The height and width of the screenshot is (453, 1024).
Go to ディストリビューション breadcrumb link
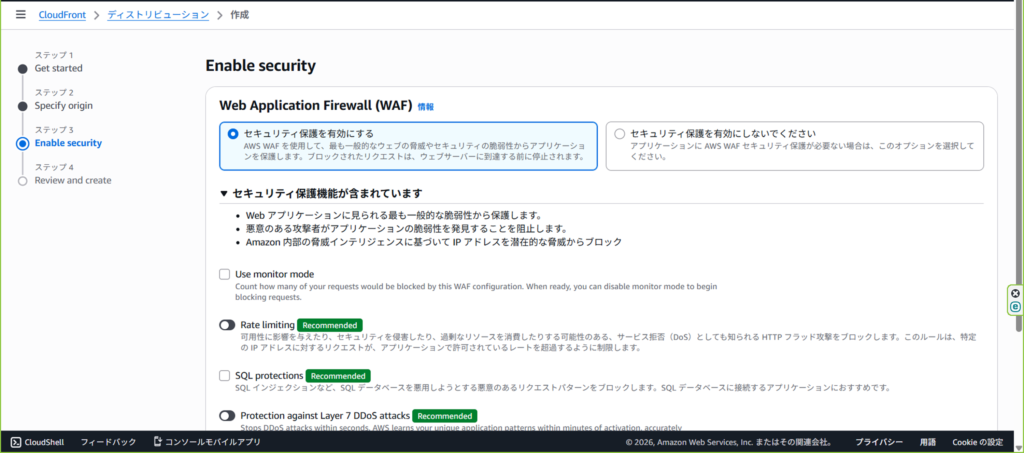click(158, 15)
